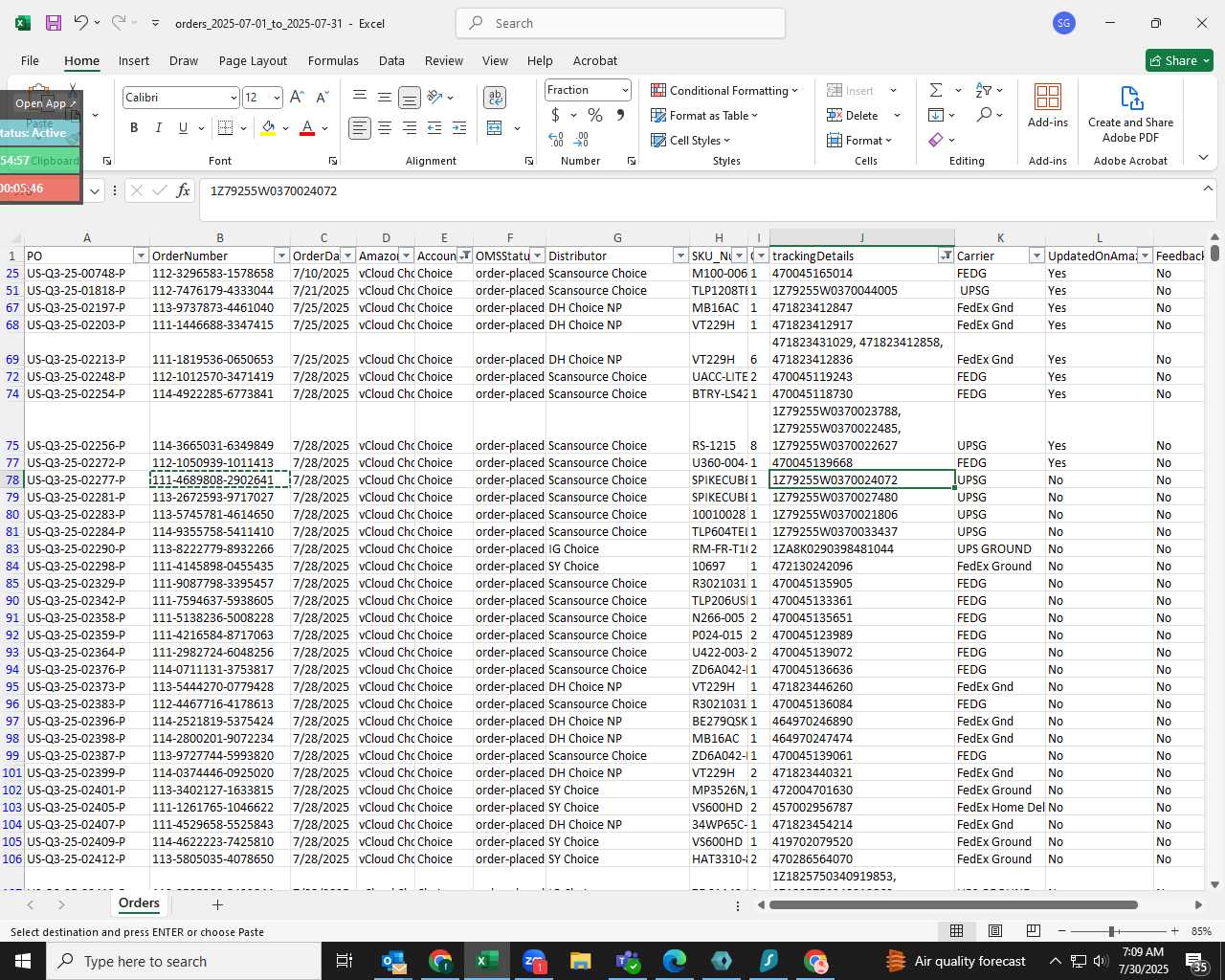Apply Comma Style format

[x=620, y=115]
